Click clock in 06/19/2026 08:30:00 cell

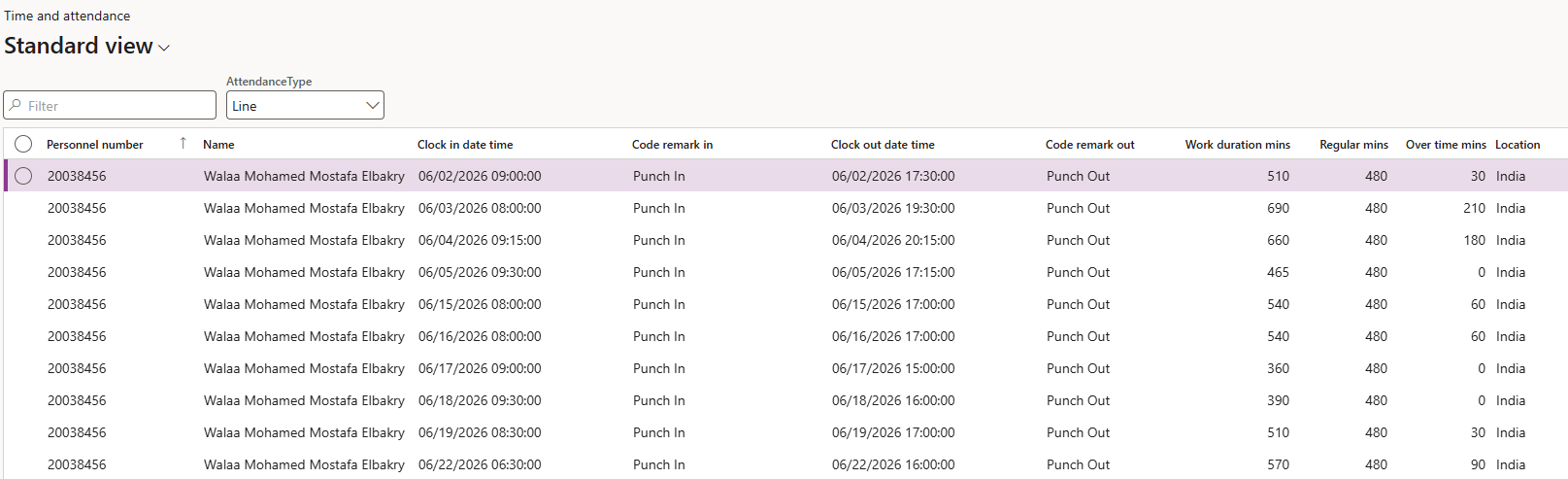click(480, 432)
